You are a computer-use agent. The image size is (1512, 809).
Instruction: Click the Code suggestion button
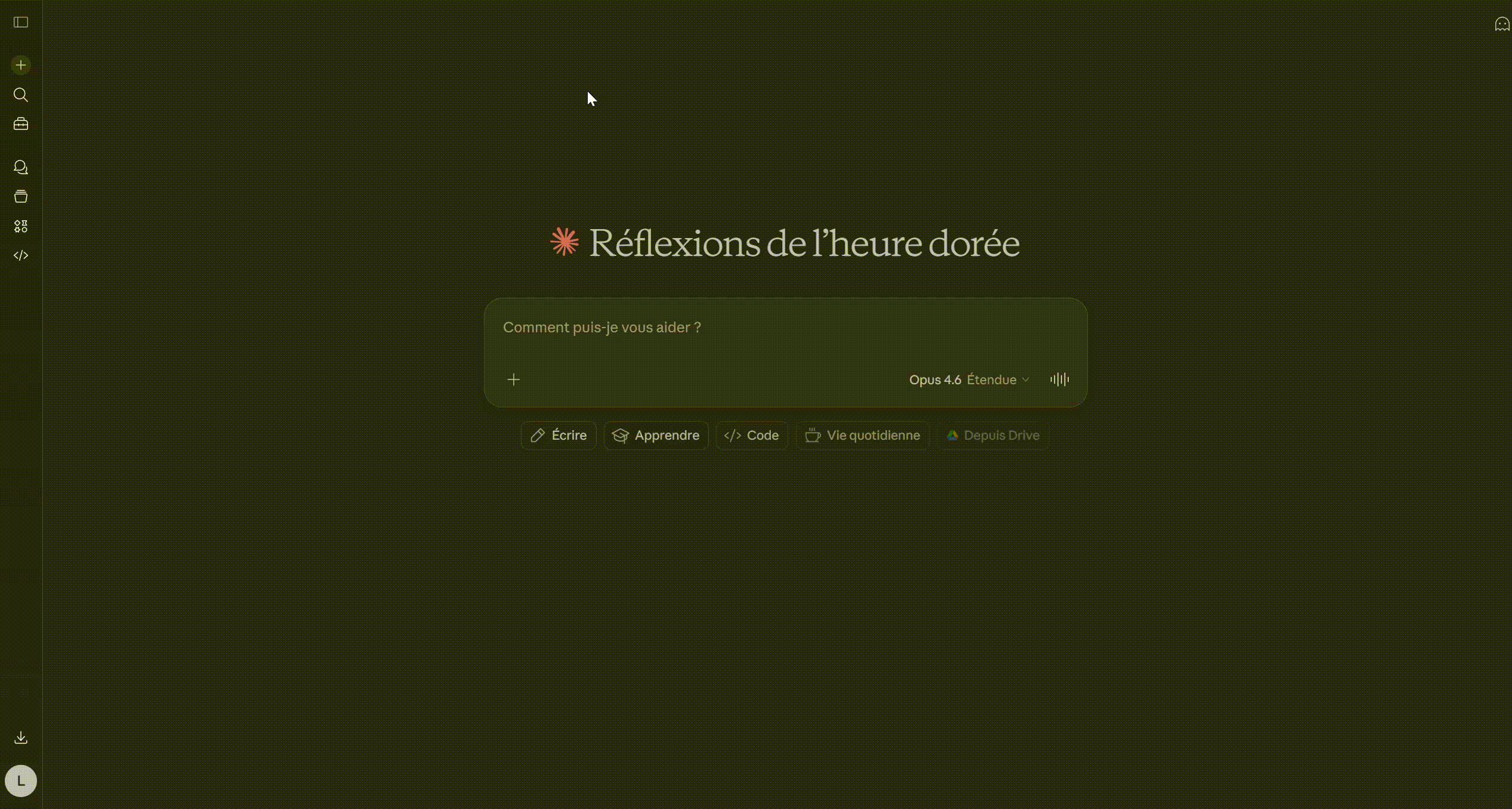click(x=751, y=435)
